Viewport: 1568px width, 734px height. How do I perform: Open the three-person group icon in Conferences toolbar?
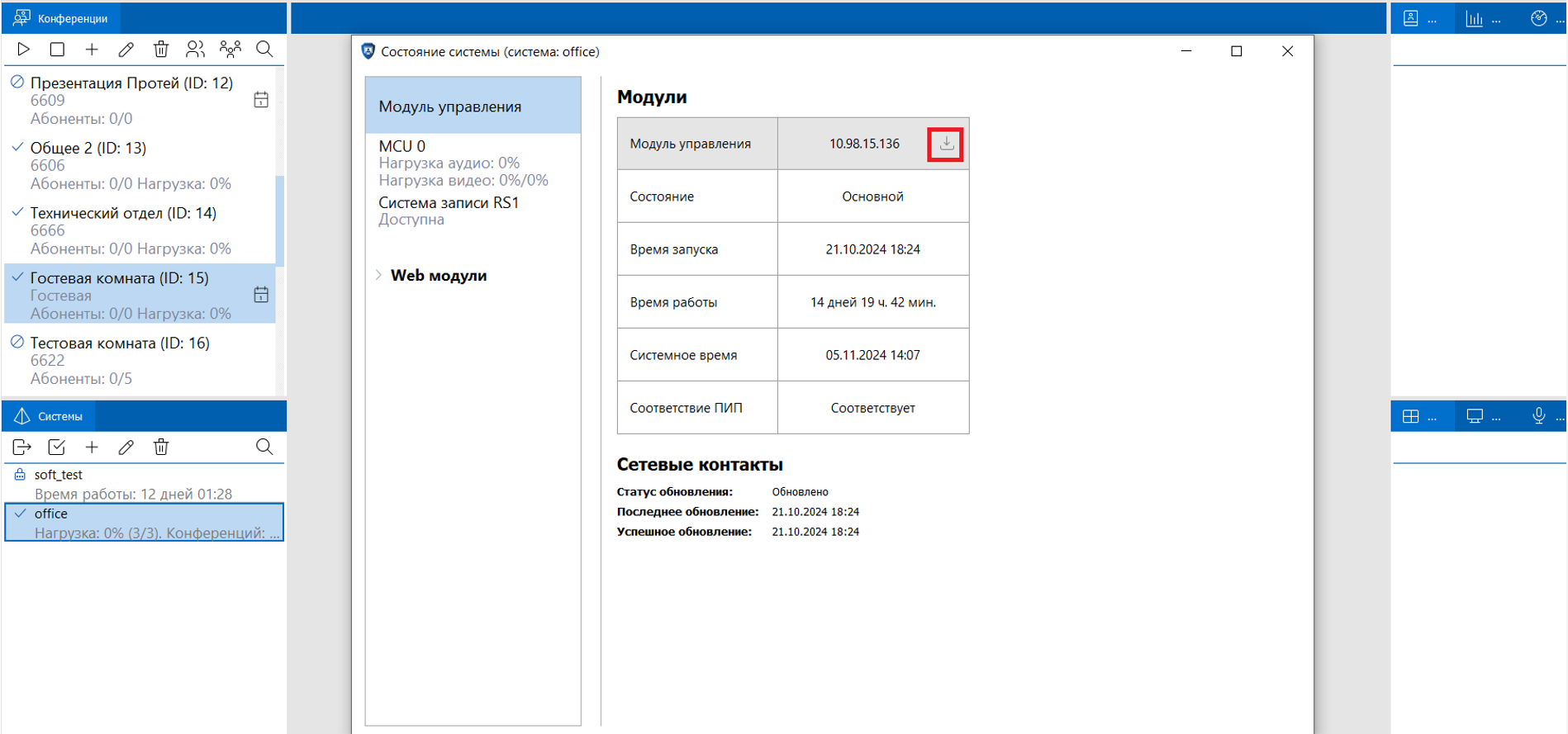[230, 50]
